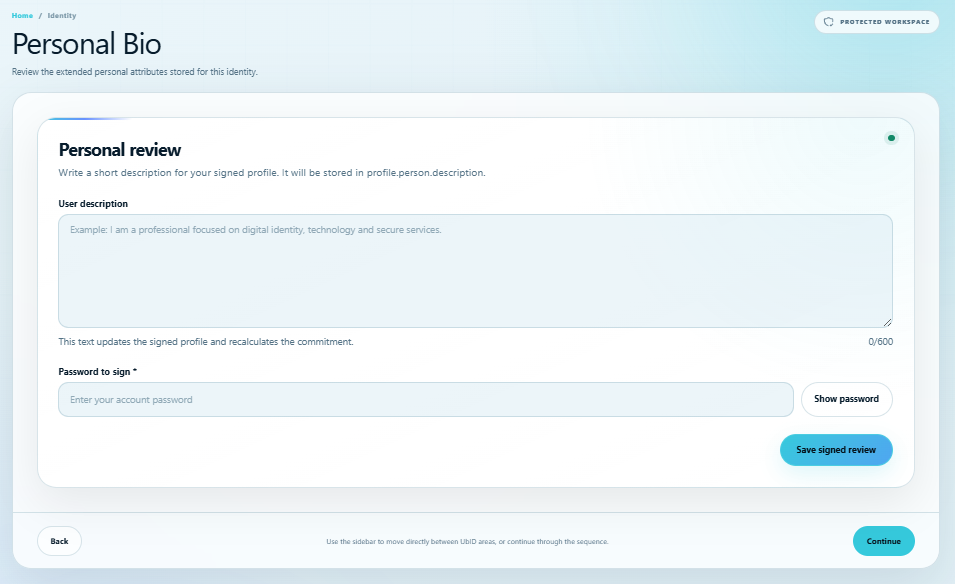Click the subtitle about extended personal attributes
Image resolution: width=955 pixels, height=584 pixels.
coord(135,72)
